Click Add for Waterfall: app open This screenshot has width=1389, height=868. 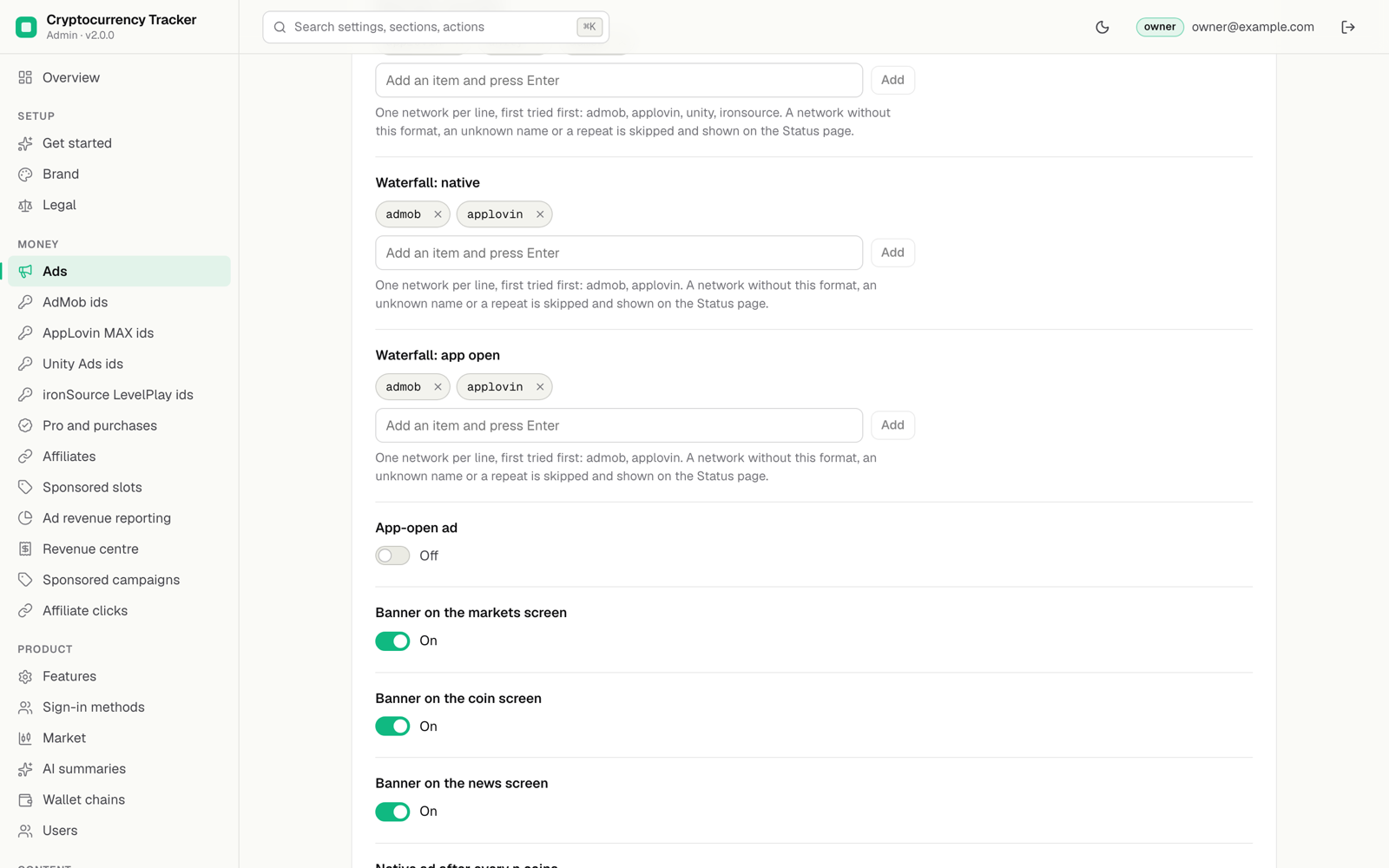tap(892, 425)
